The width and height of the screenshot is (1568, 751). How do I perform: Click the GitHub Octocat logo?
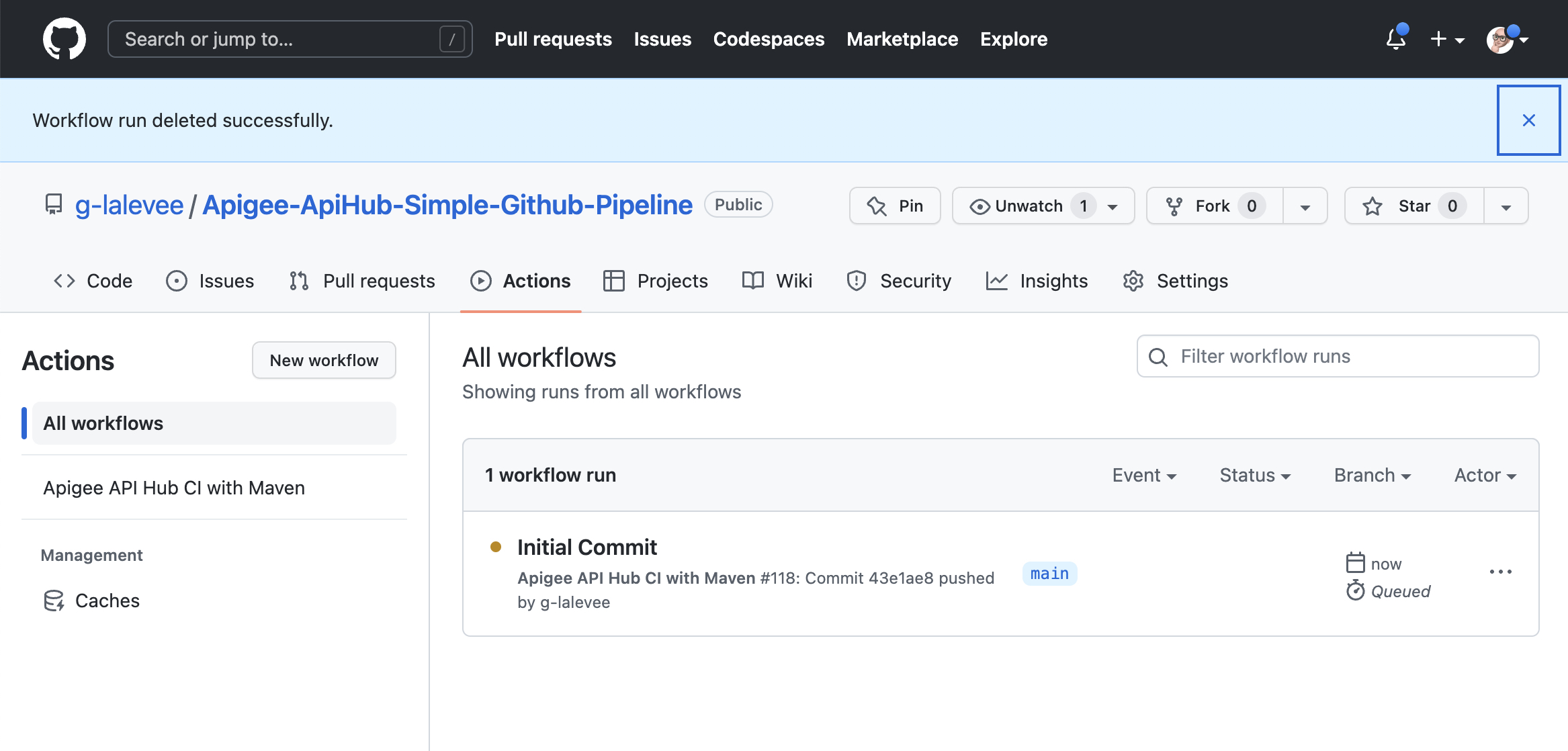point(64,39)
